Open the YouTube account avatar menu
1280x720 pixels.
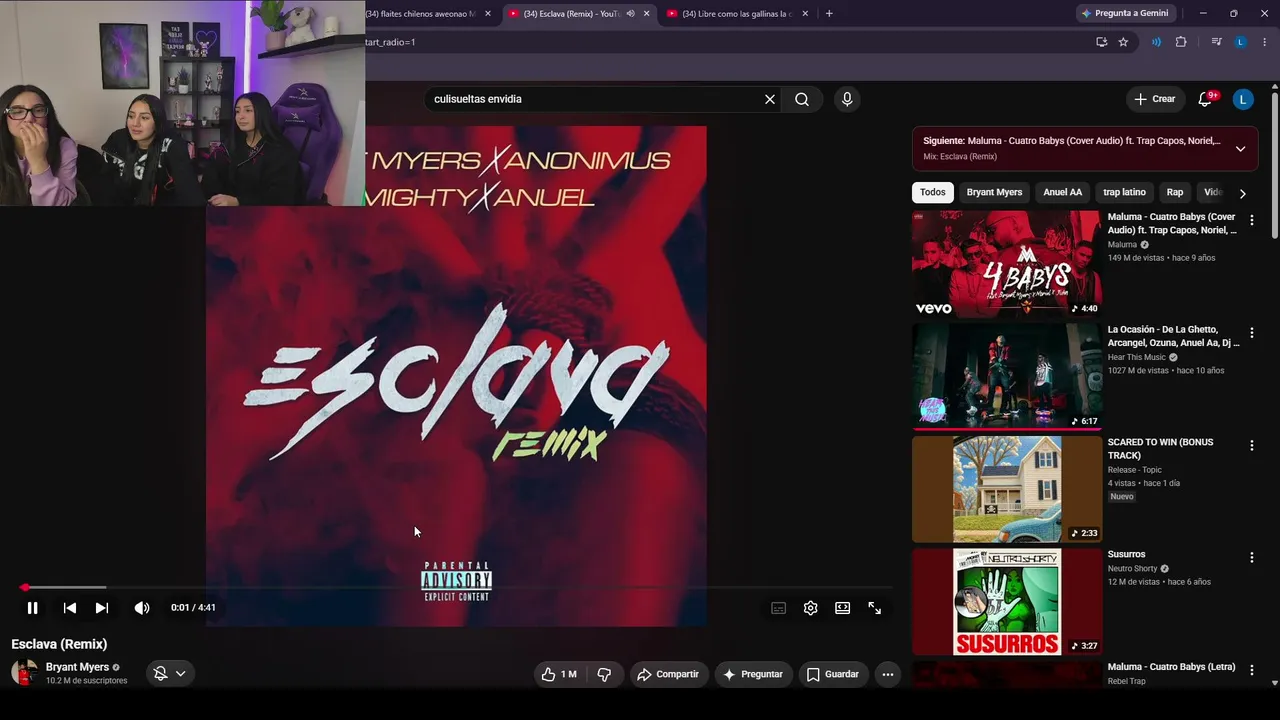(x=1243, y=99)
